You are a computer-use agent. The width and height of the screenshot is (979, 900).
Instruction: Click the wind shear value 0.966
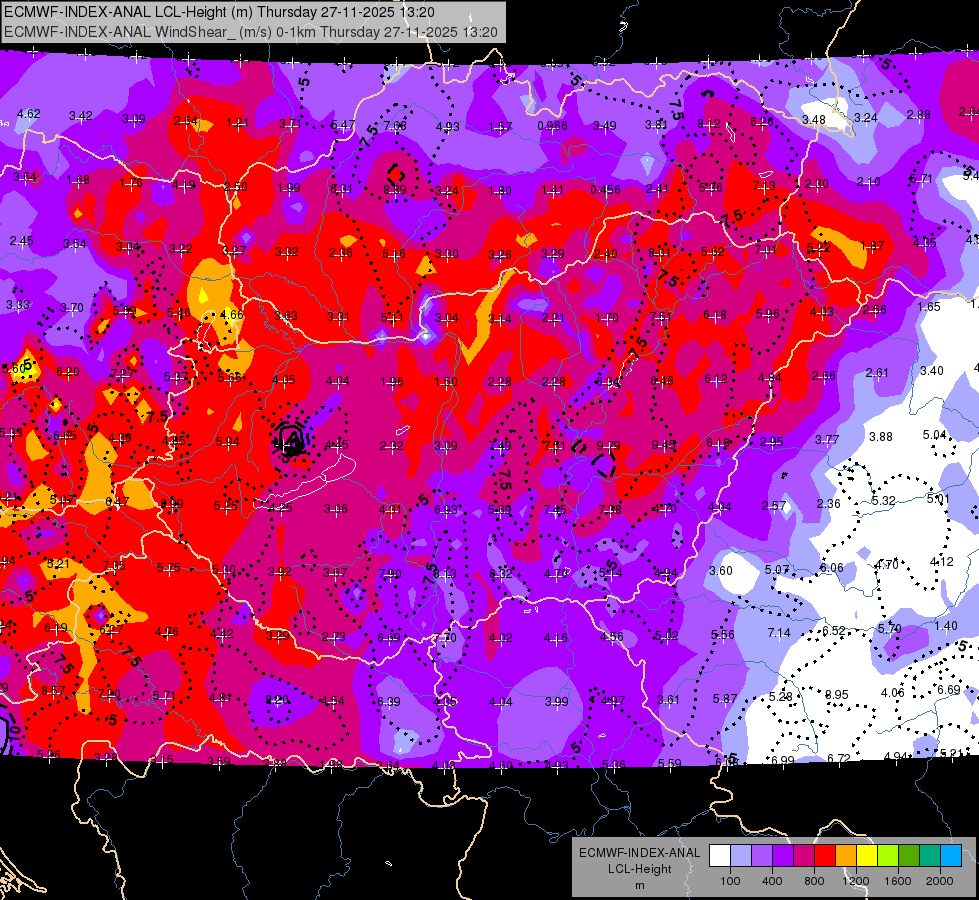(x=552, y=126)
